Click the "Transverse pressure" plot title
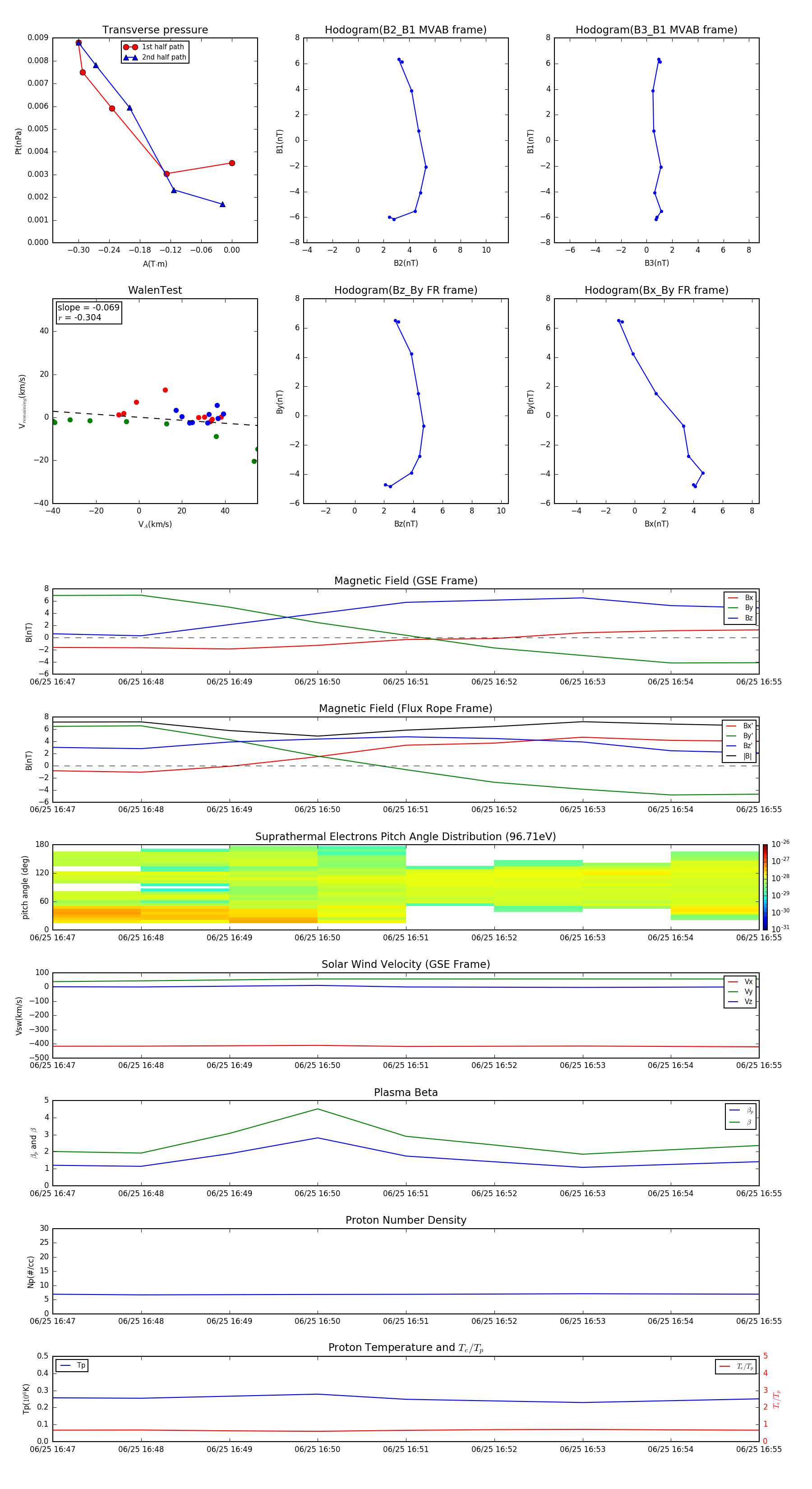 [155, 30]
